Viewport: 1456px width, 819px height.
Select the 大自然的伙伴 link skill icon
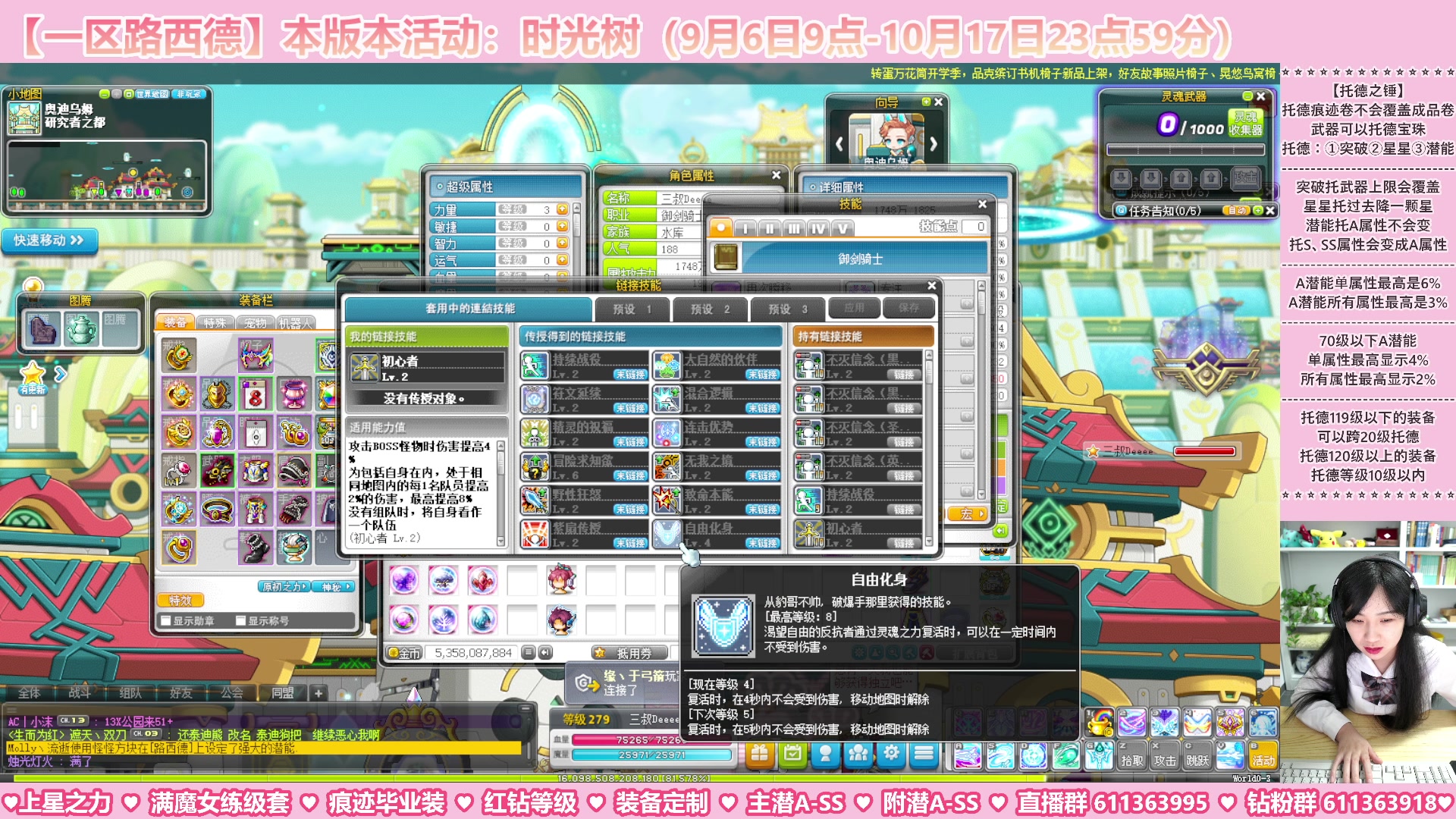[x=667, y=366]
